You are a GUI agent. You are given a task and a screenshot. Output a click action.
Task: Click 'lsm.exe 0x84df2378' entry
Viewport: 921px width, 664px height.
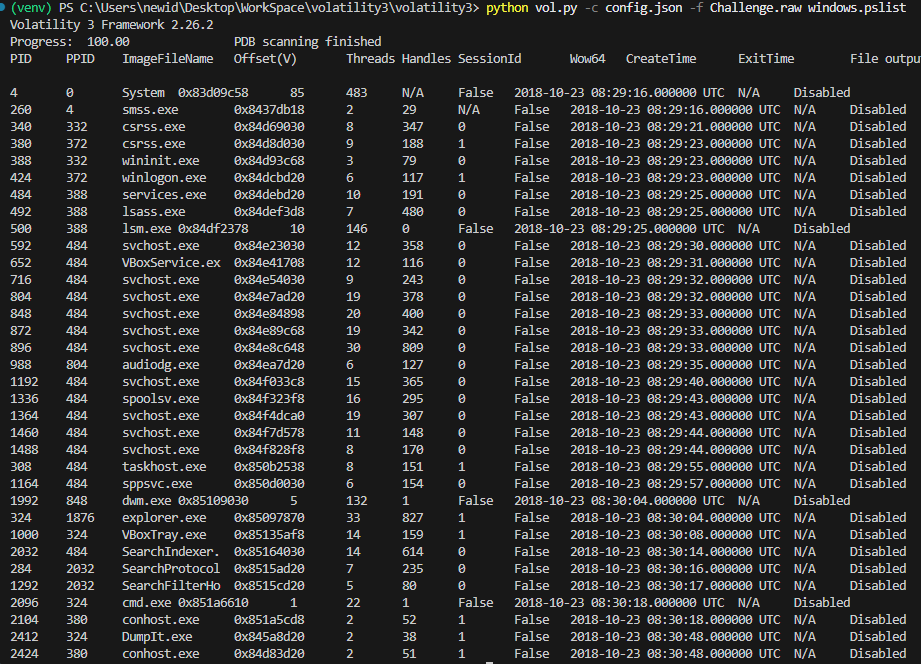click(185, 229)
